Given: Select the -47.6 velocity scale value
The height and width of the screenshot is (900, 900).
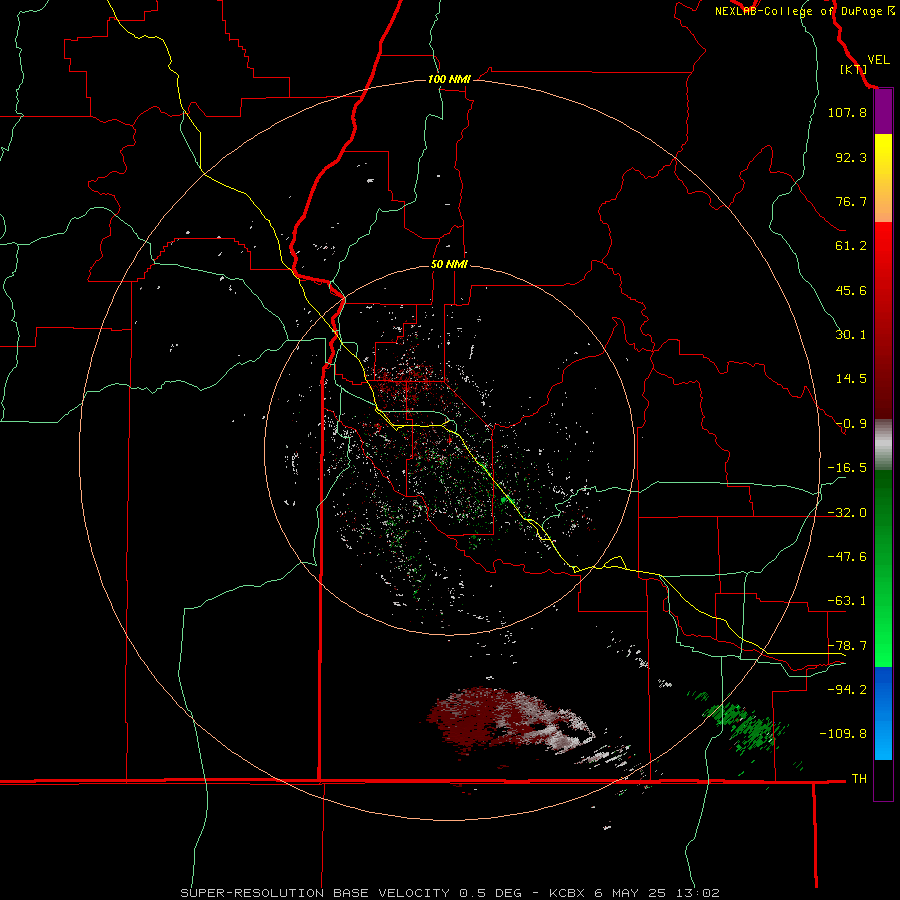Looking at the screenshot, I should click(x=847, y=557).
